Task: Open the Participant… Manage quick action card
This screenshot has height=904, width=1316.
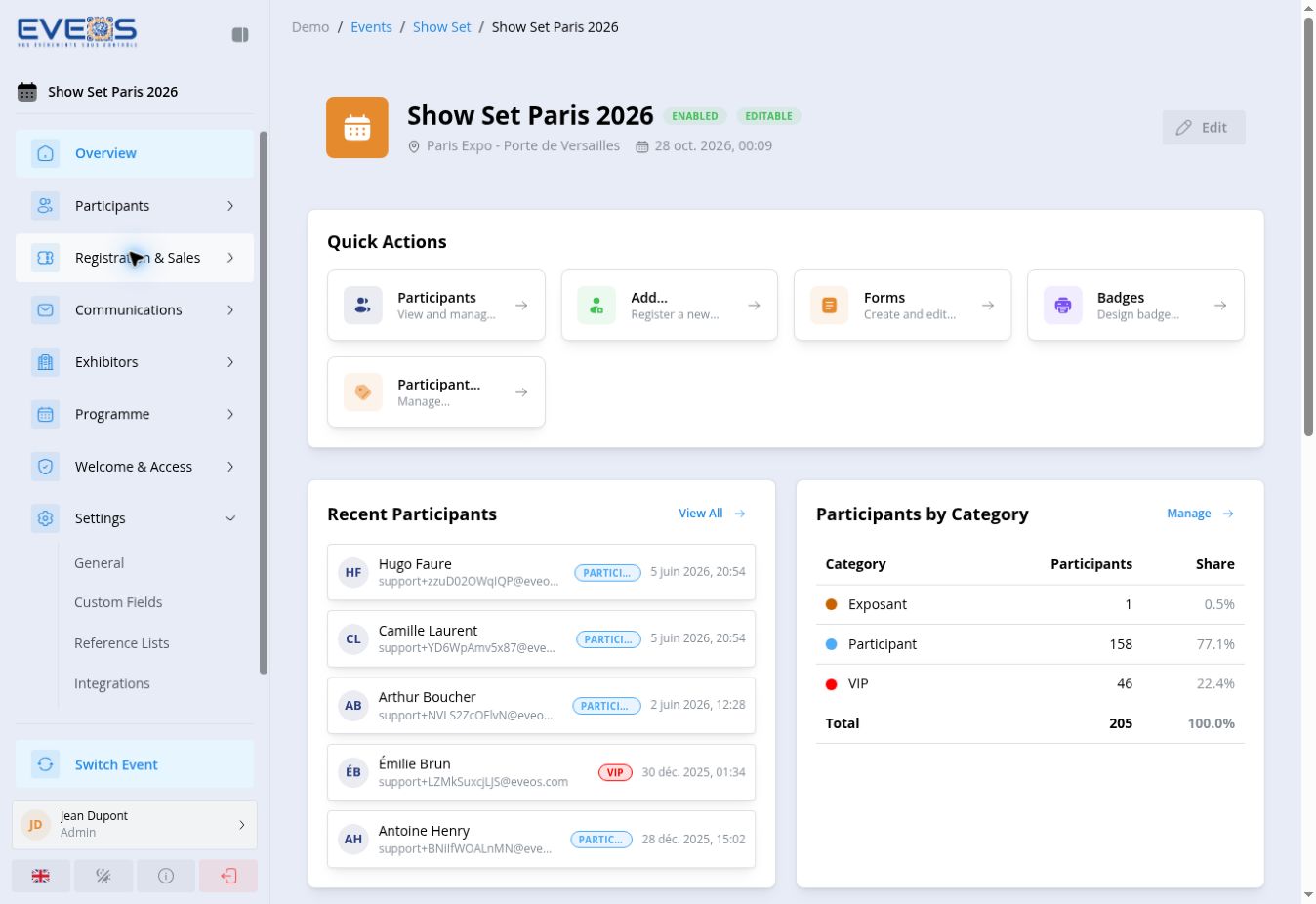Action: point(436,392)
